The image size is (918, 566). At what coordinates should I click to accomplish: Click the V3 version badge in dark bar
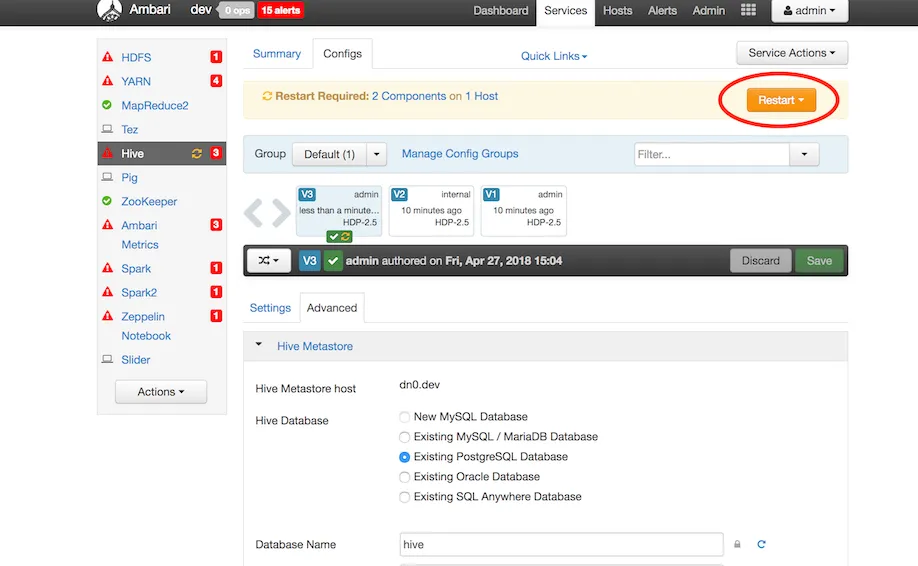tap(310, 260)
